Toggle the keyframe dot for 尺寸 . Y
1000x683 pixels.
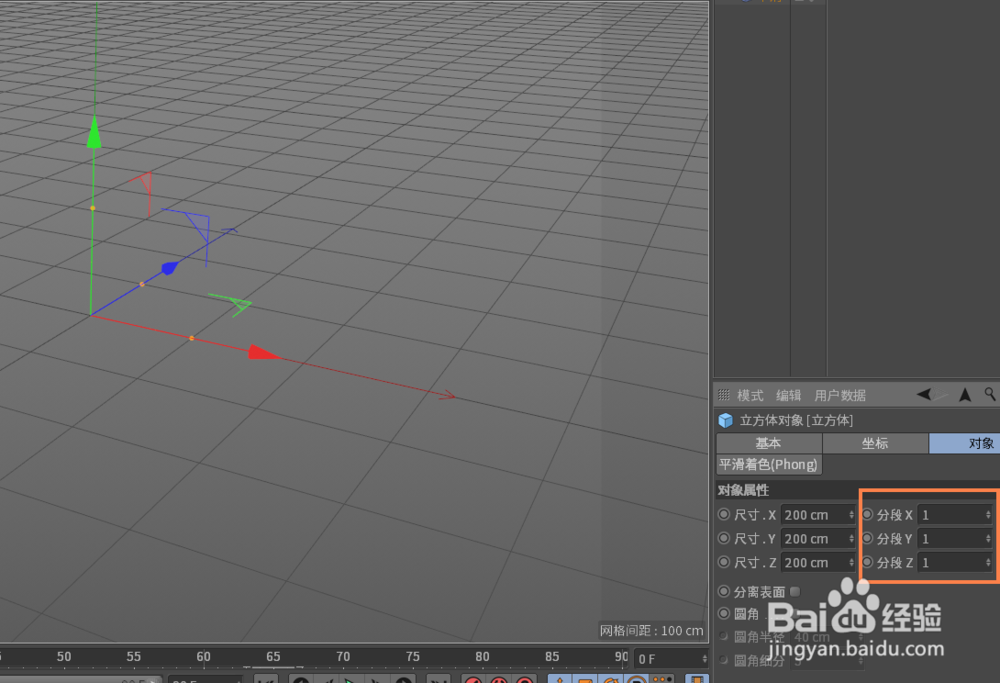(723, 538)
